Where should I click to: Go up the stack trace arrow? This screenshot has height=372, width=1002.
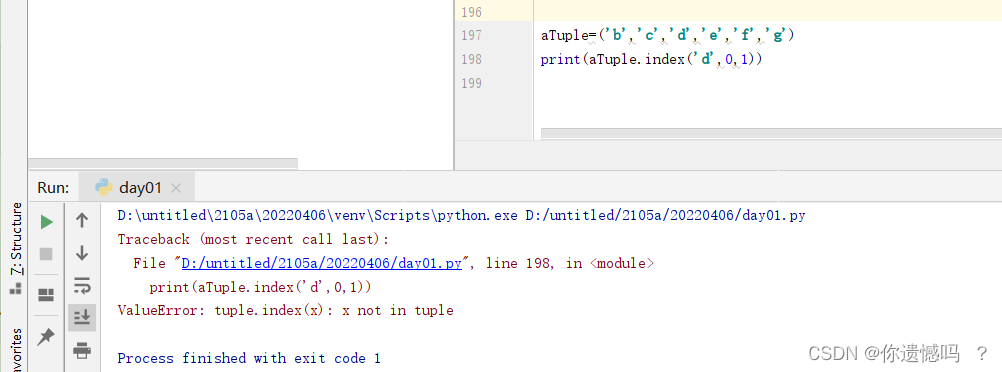[x=82, y=221]
